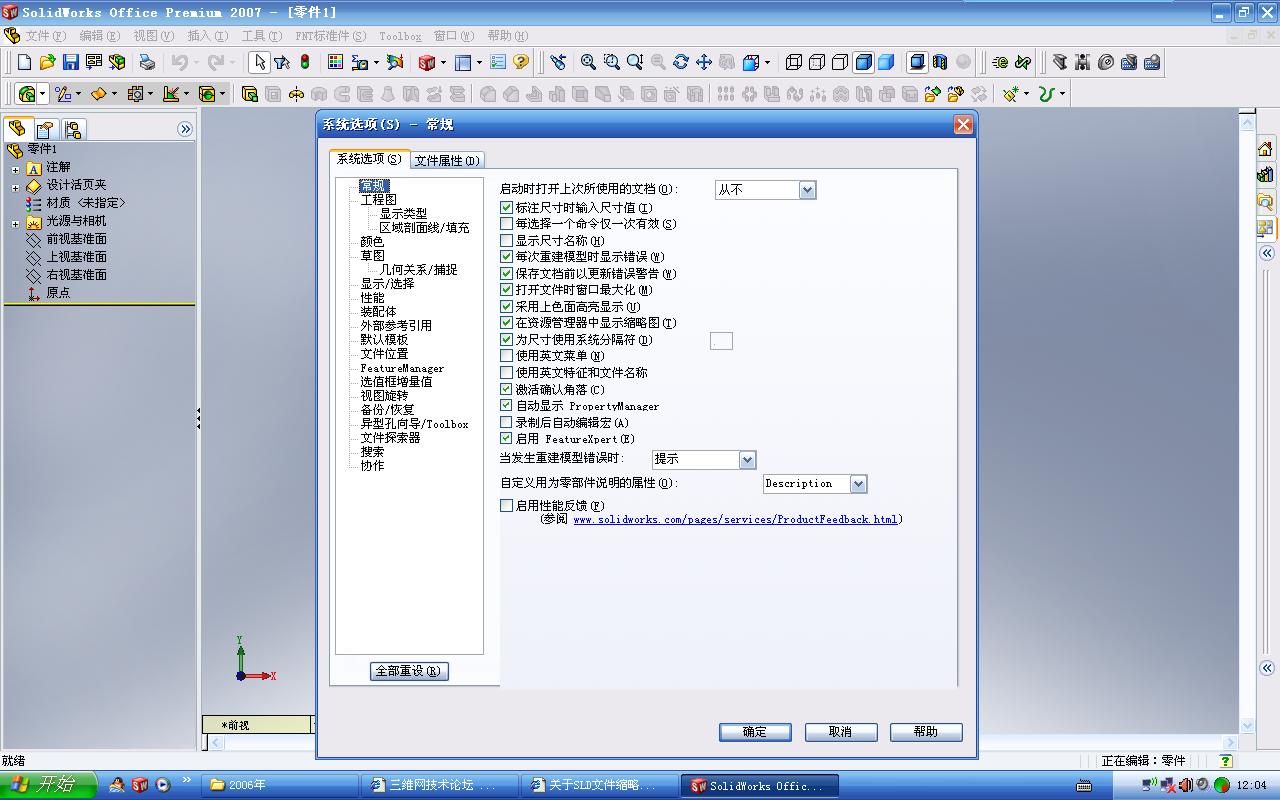Select 装配体 in the options tree
Screen dimensions: 1280x800
tap(378, 312)
